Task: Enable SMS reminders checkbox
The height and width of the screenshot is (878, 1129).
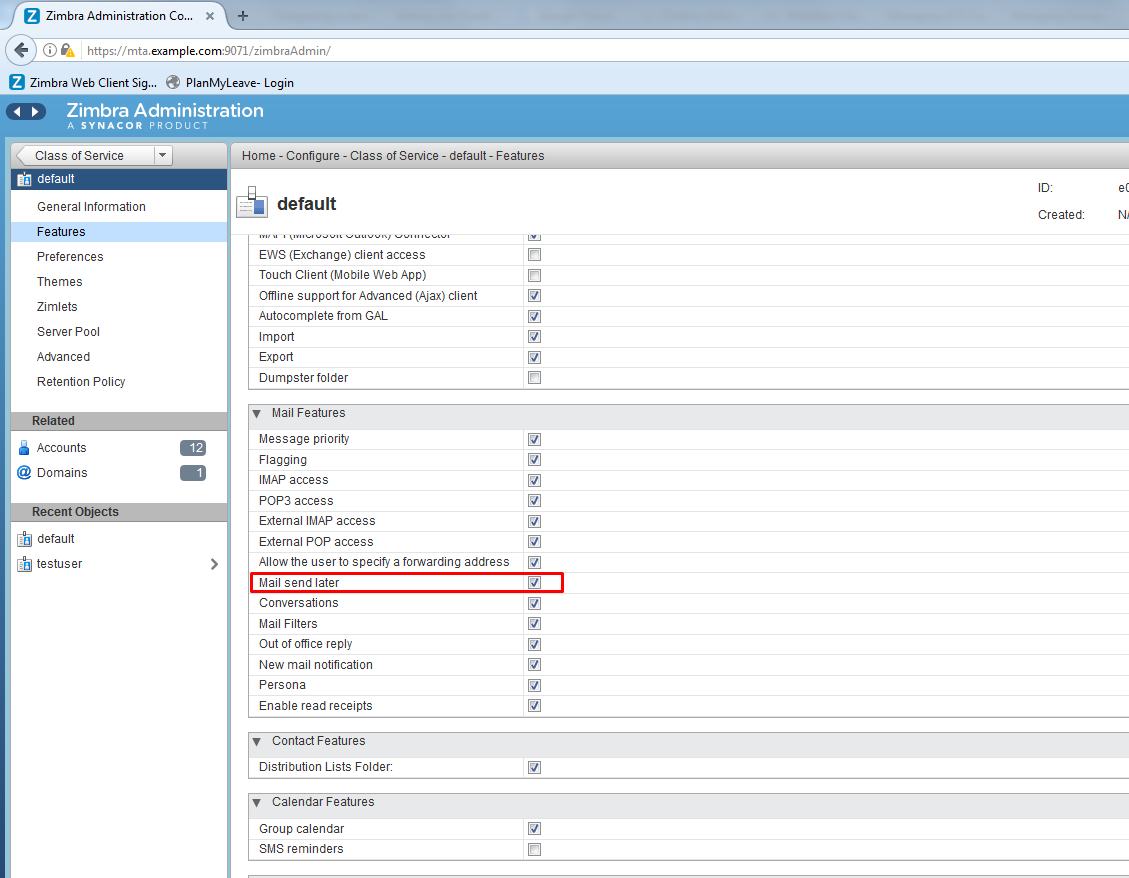Action: click(534, 850)
